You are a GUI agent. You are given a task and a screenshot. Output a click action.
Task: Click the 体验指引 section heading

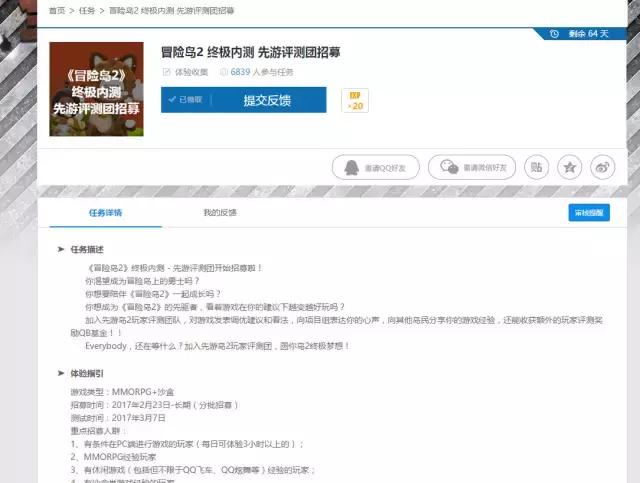[87, 374]
